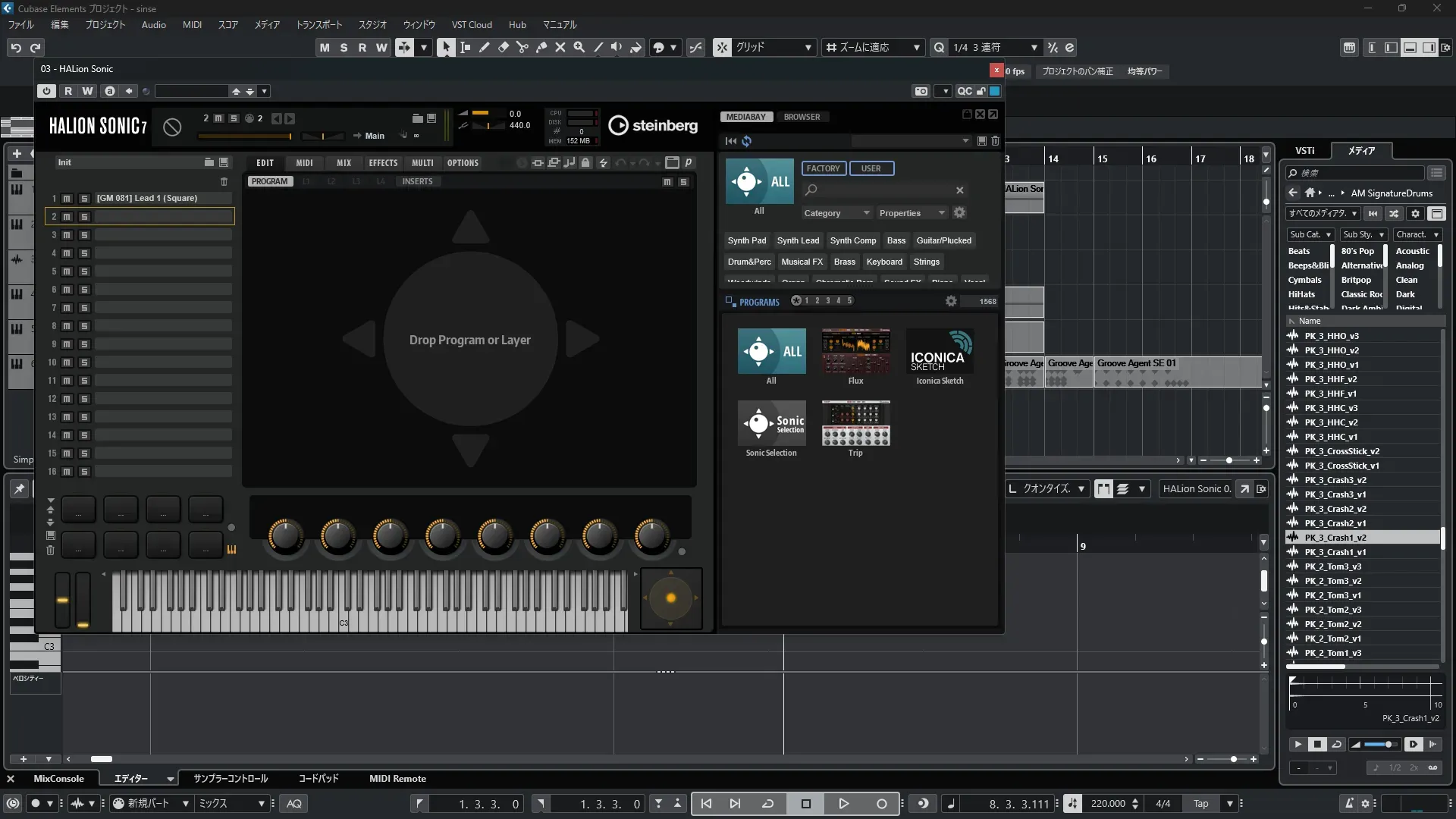Solo slot 1 Lead 1 (Square)
The height and width of the screenshot is (819, 1456).
click(x=84, y=199)
